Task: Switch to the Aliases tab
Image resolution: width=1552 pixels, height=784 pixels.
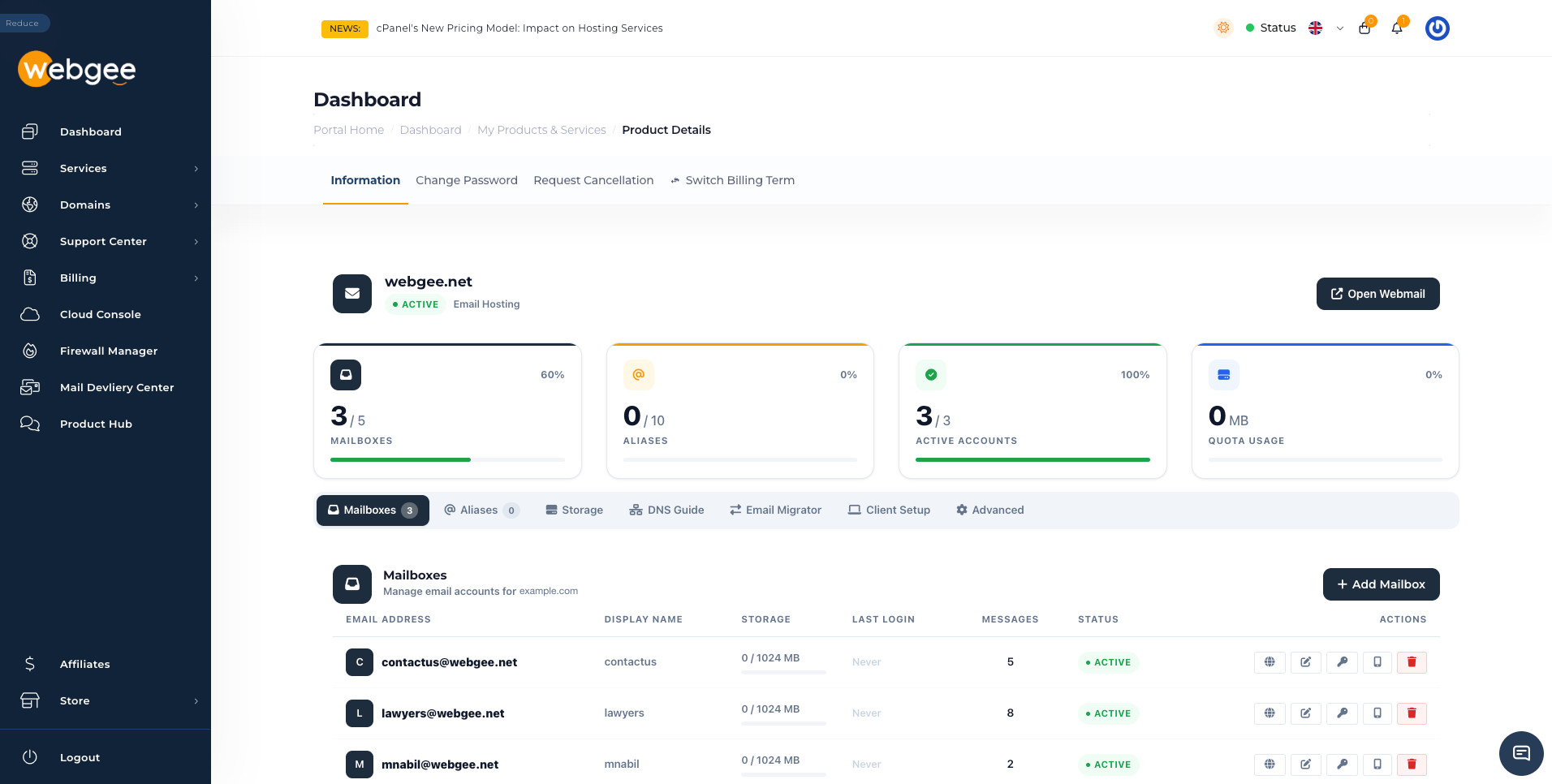Action: (481, 510)
